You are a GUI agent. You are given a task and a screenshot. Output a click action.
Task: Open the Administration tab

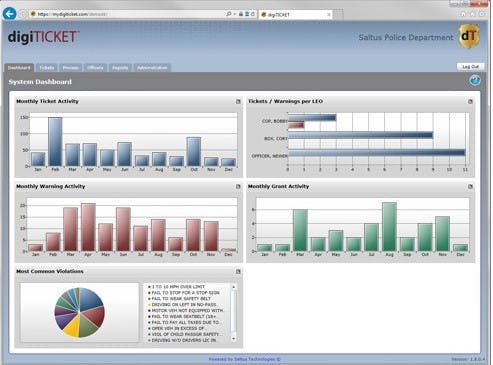[x=152, y=68]
